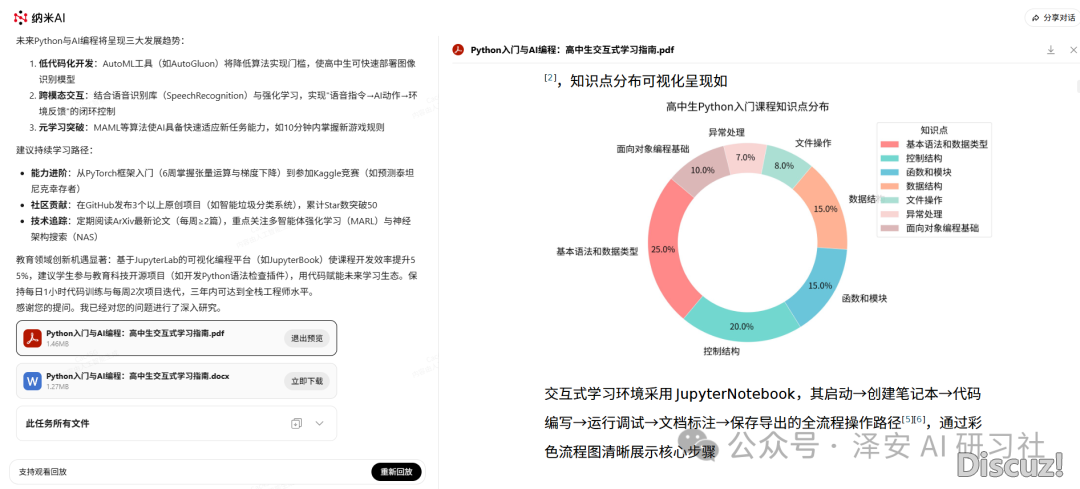Click the 异常处理 legend color swatch
Image resolution: width=1080 pixels, height=489 pixels.
891,214
